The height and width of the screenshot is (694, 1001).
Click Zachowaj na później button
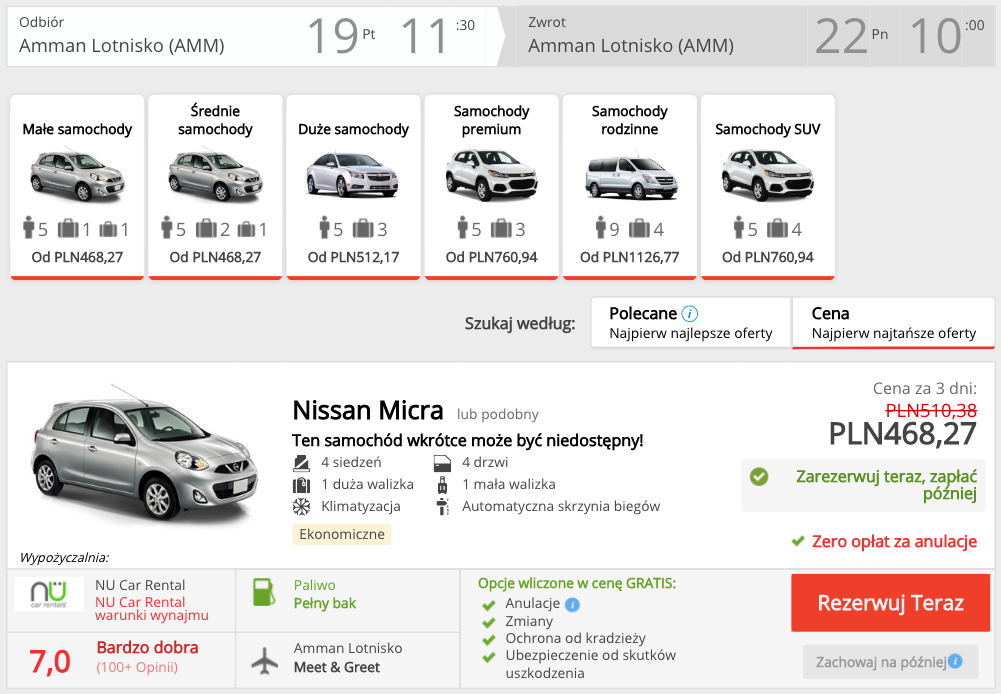(x=891, y=661)
